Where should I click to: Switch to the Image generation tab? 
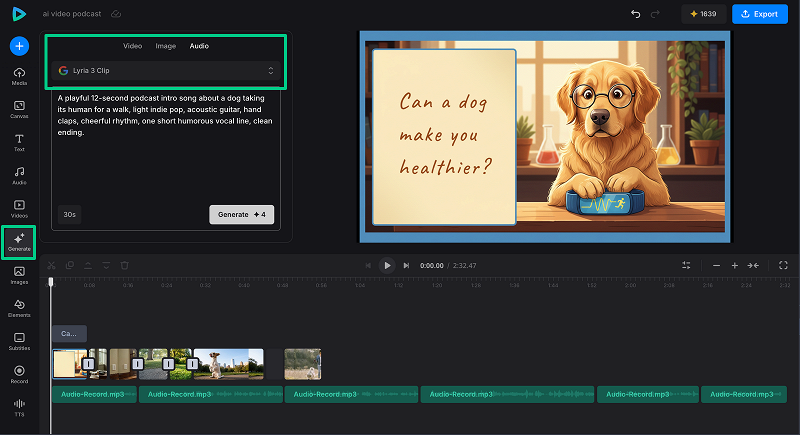[x=166, y=46]
